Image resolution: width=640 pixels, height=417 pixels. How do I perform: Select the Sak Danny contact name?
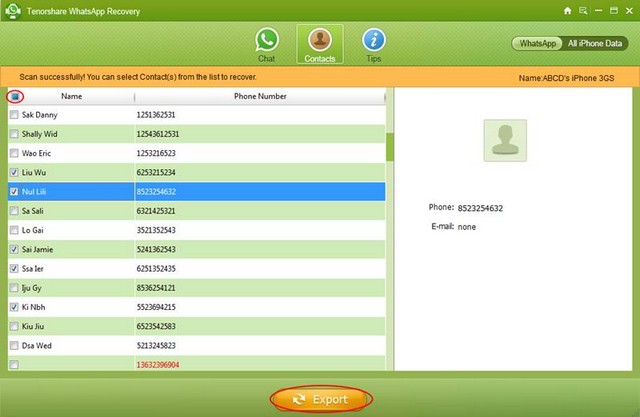[40, 115]
